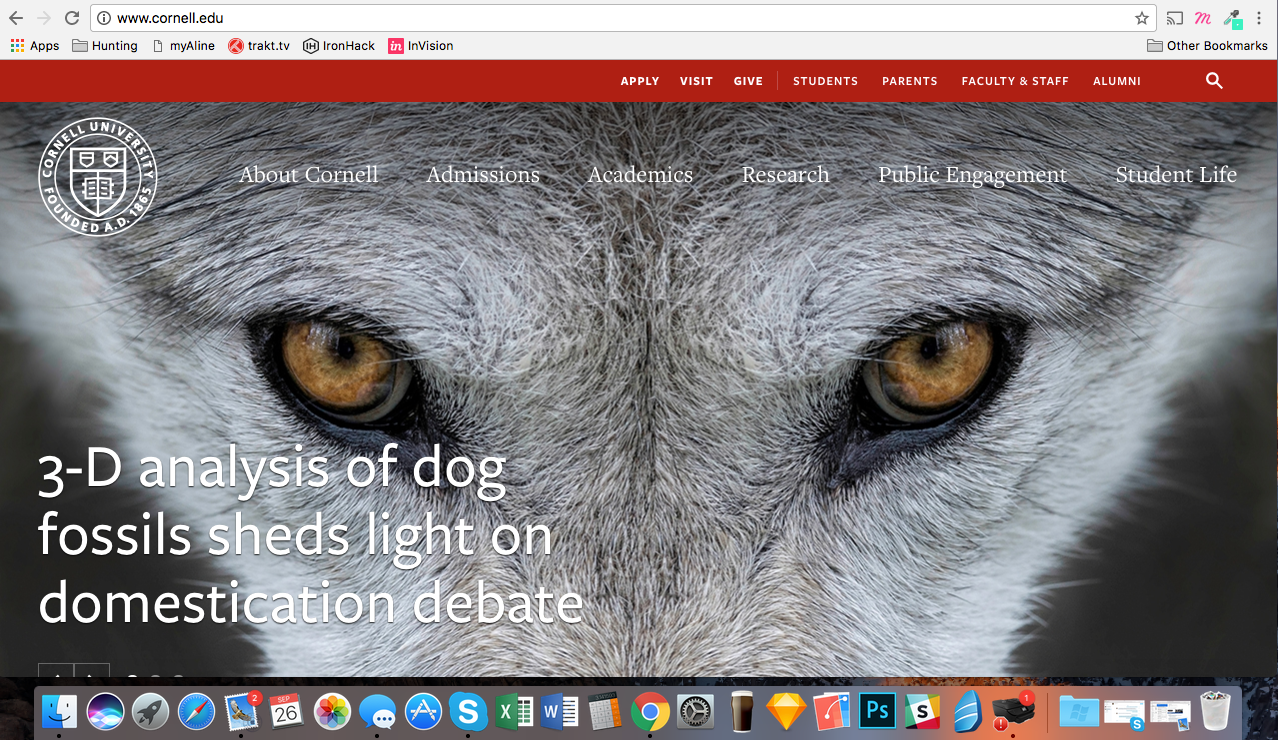The height and width of the screenshot is (740, 1278).
Task: Open App Store from the Dock
Action: click(423, 712)
